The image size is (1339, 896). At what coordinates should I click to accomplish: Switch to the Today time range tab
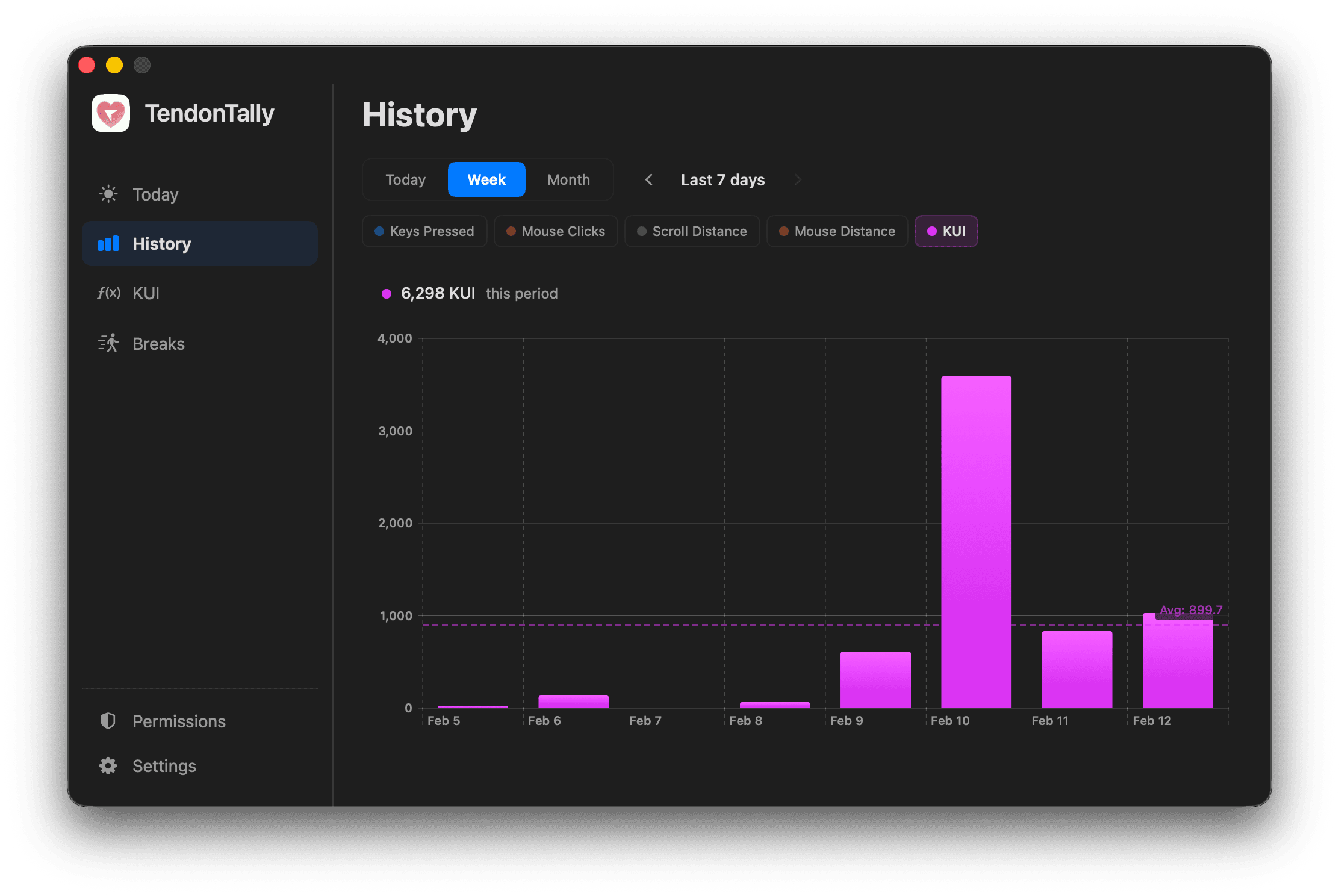click(405, 179)
